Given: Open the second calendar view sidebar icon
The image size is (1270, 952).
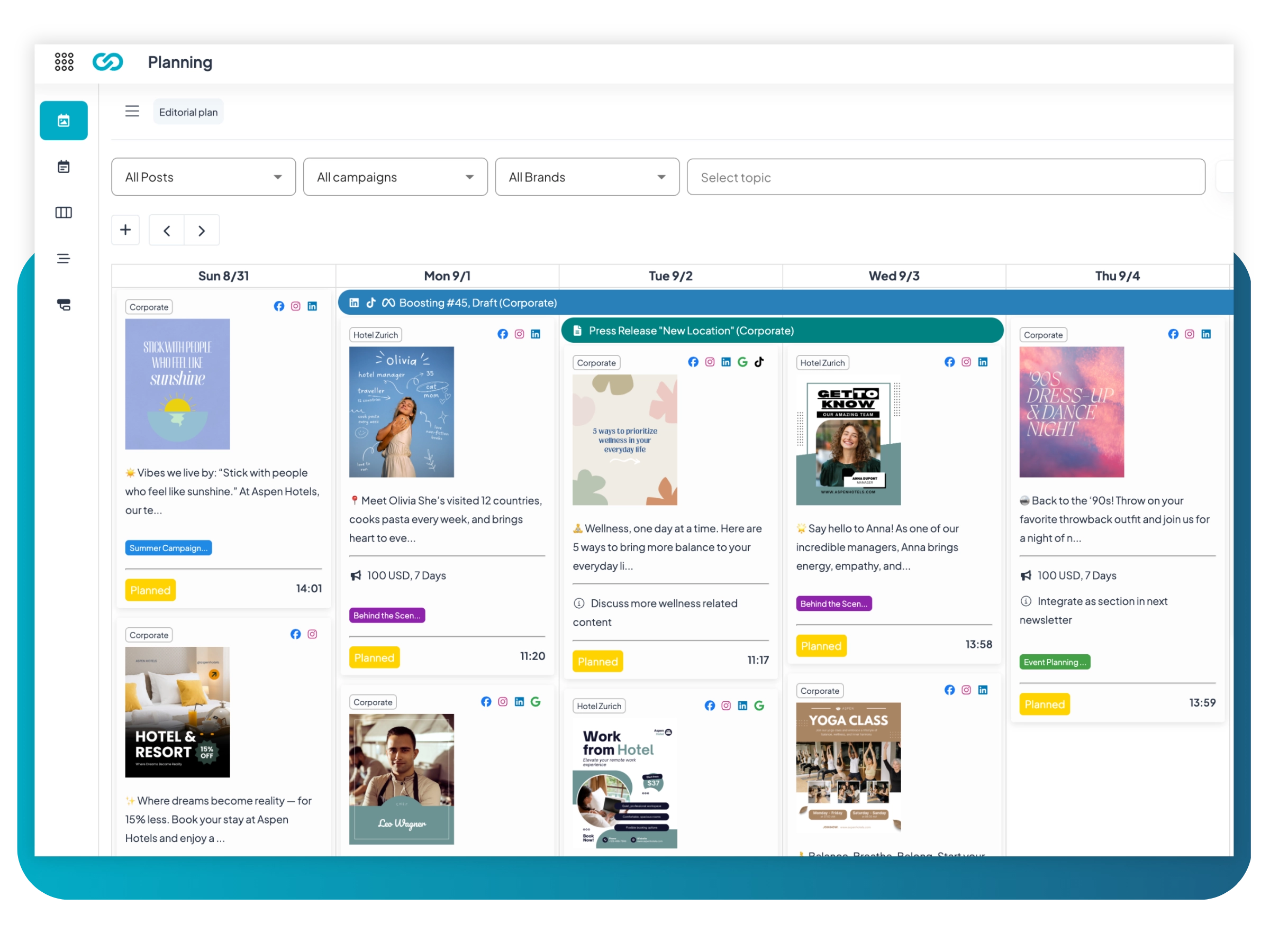Looking at the screenshot, I should click(x=63, y=167).
